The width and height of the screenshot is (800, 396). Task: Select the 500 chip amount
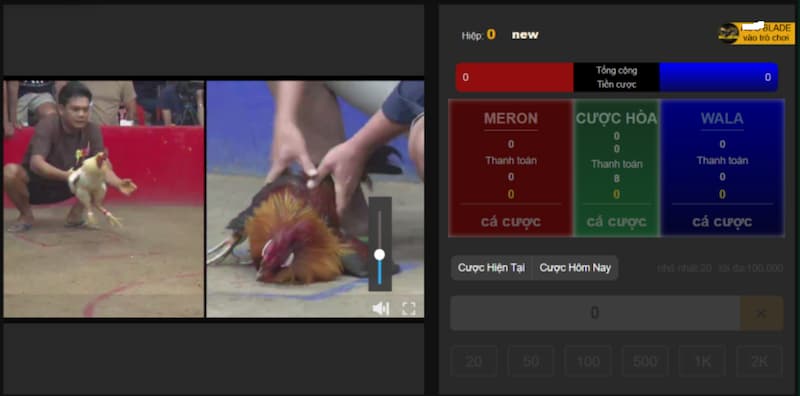(x=645, y=361)
